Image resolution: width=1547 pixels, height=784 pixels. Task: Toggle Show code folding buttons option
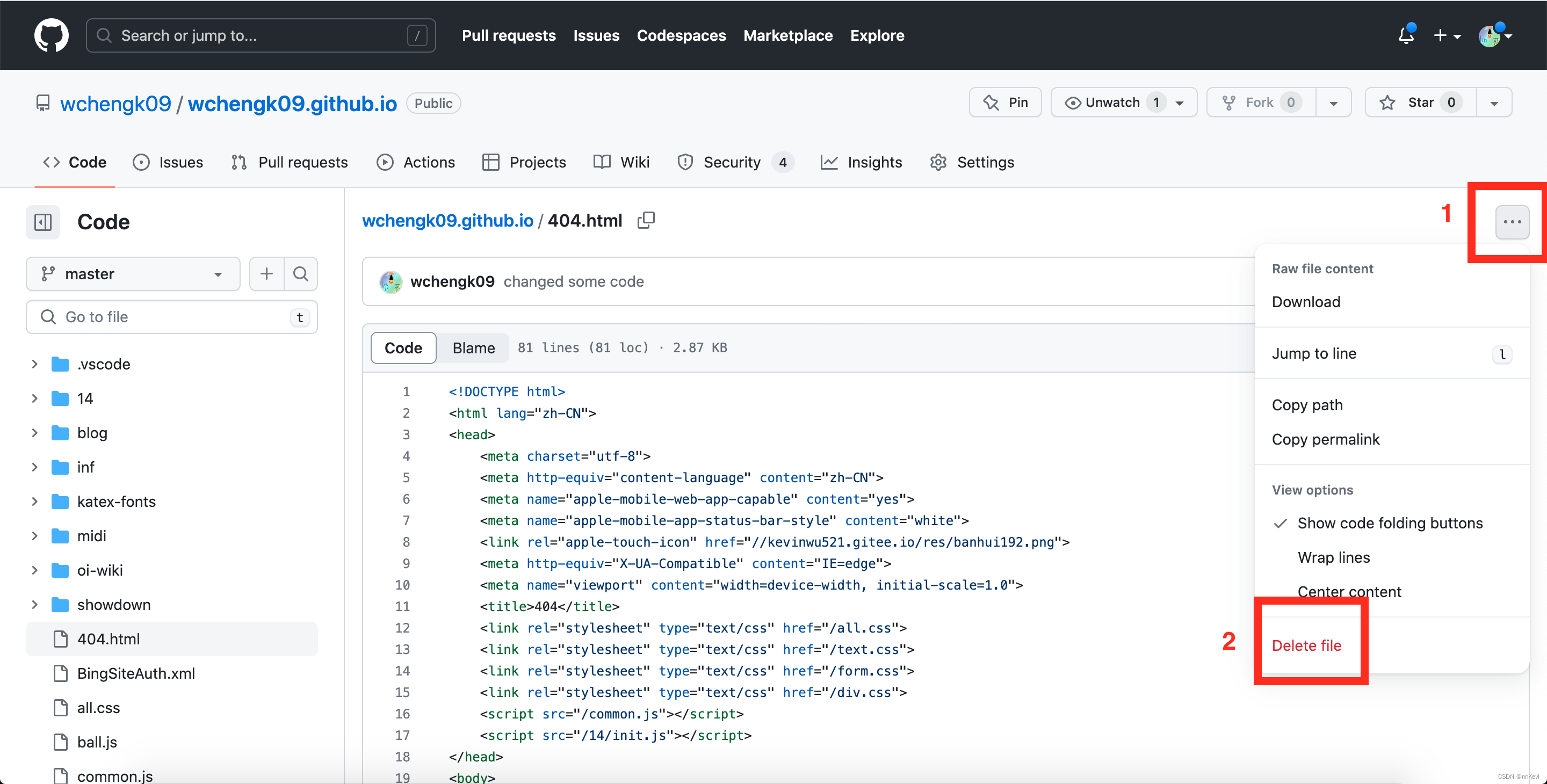(1389, 523)
